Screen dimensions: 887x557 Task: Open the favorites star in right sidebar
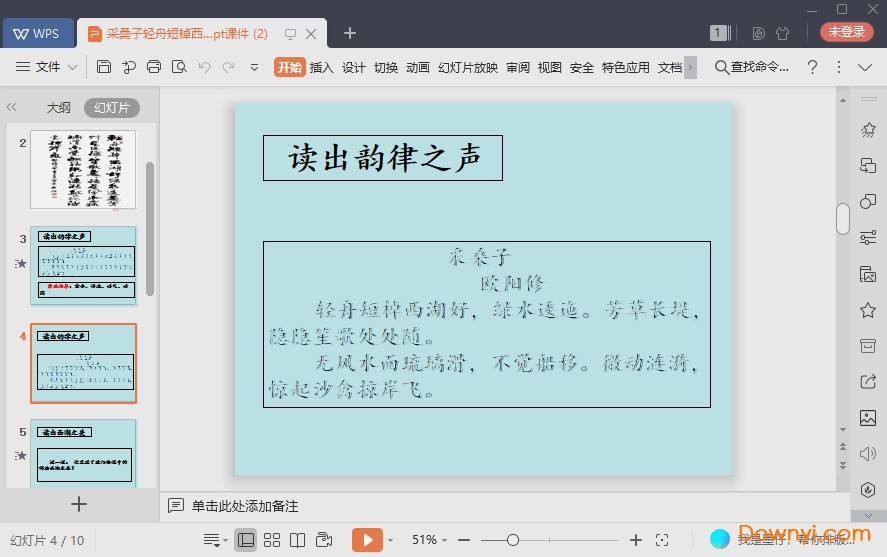[868, 310]
